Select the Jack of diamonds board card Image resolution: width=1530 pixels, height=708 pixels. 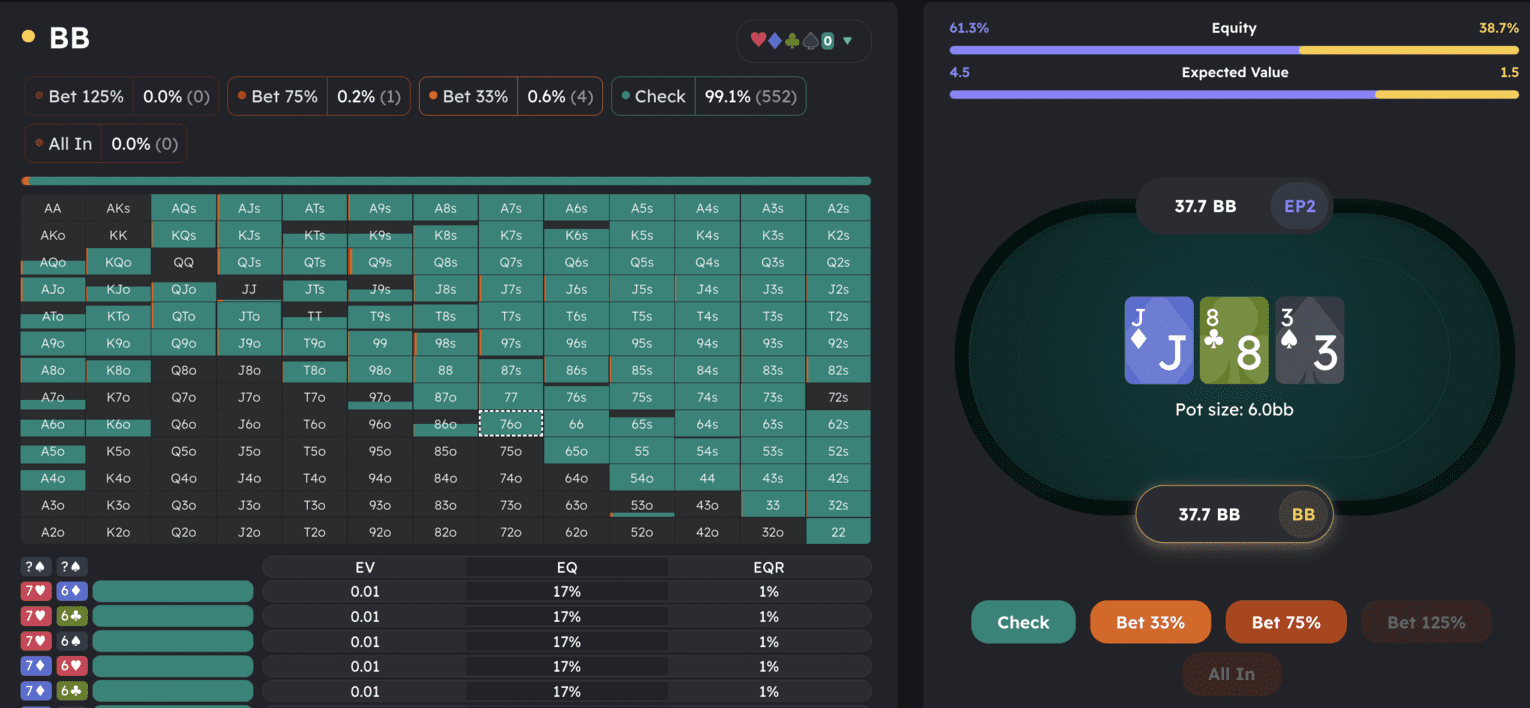pyautogui.click(x=1159, y=341)
